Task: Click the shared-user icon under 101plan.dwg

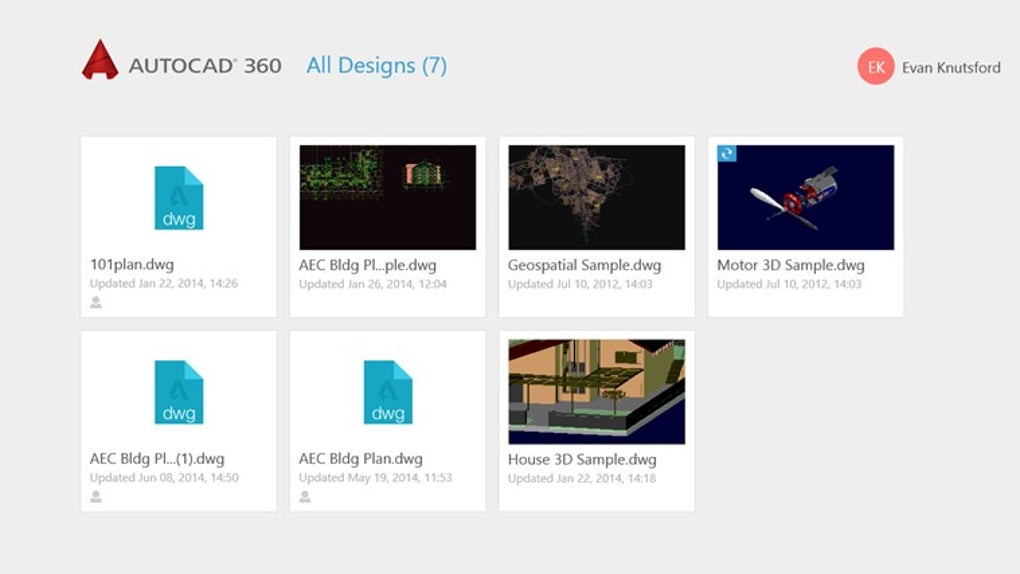Action: 96,302
